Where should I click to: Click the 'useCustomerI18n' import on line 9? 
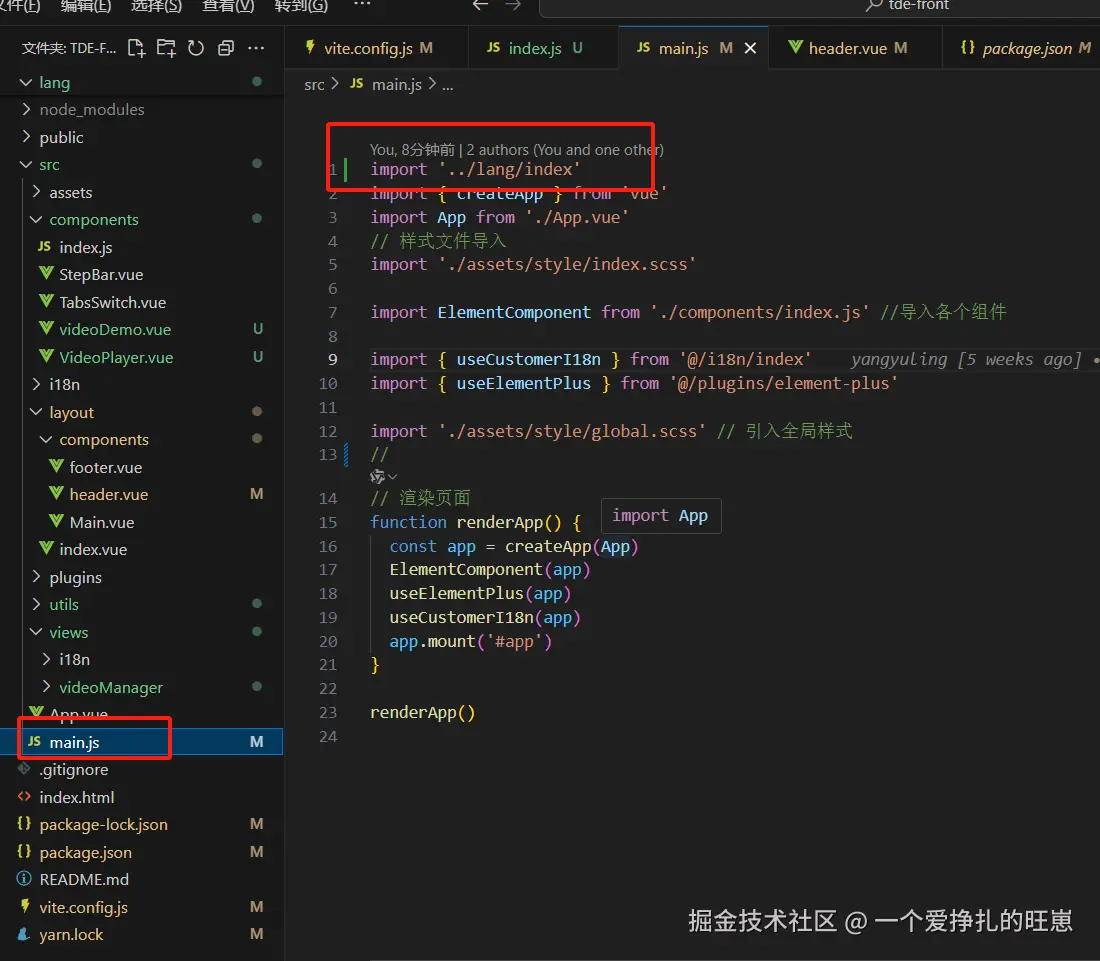(x=528, y=360)
